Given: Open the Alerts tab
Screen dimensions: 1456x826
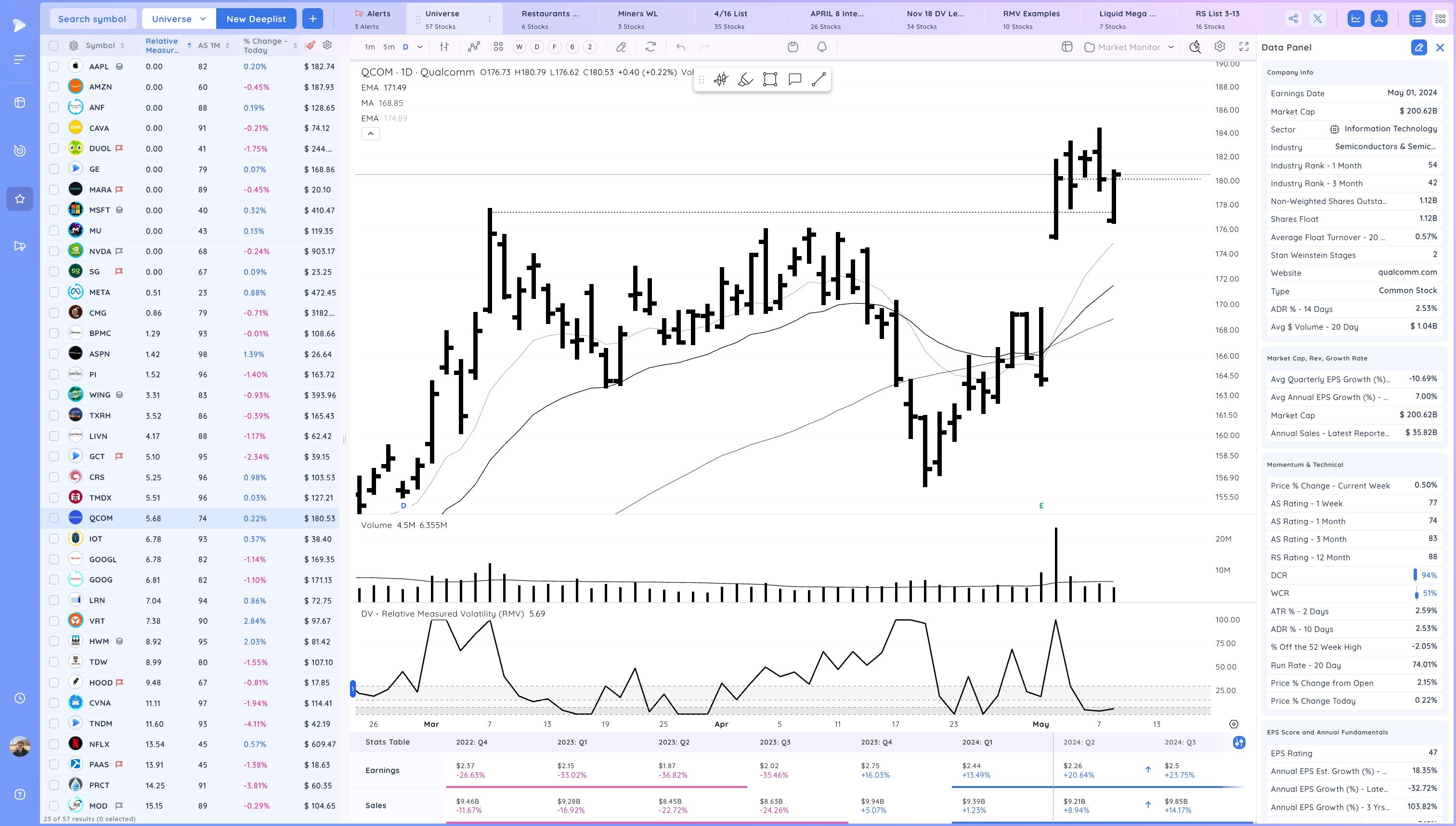Looking at the screenshot, I should click(372, 19).
